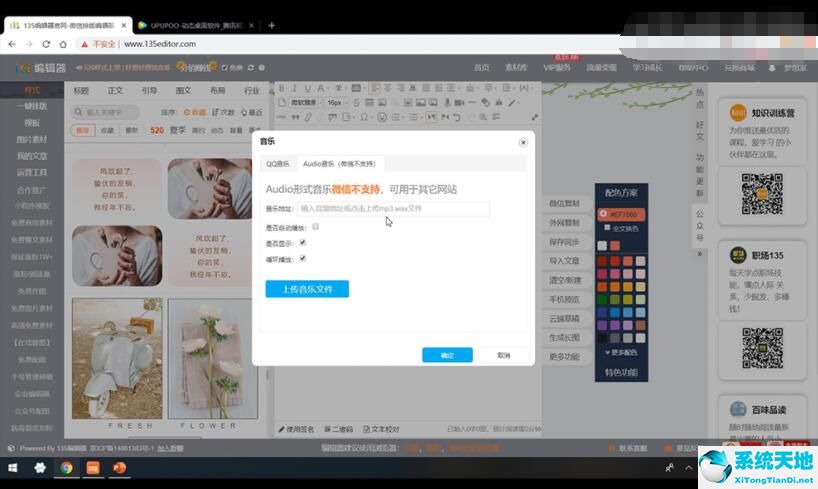Open the ordered list dropdown arrow
The height and width of the screenshot is (489, 818).
[404, 118]
